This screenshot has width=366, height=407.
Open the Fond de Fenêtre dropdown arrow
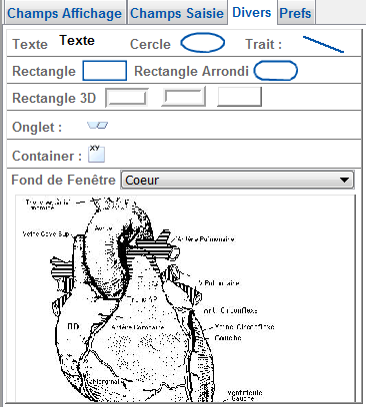pos(344,180)
